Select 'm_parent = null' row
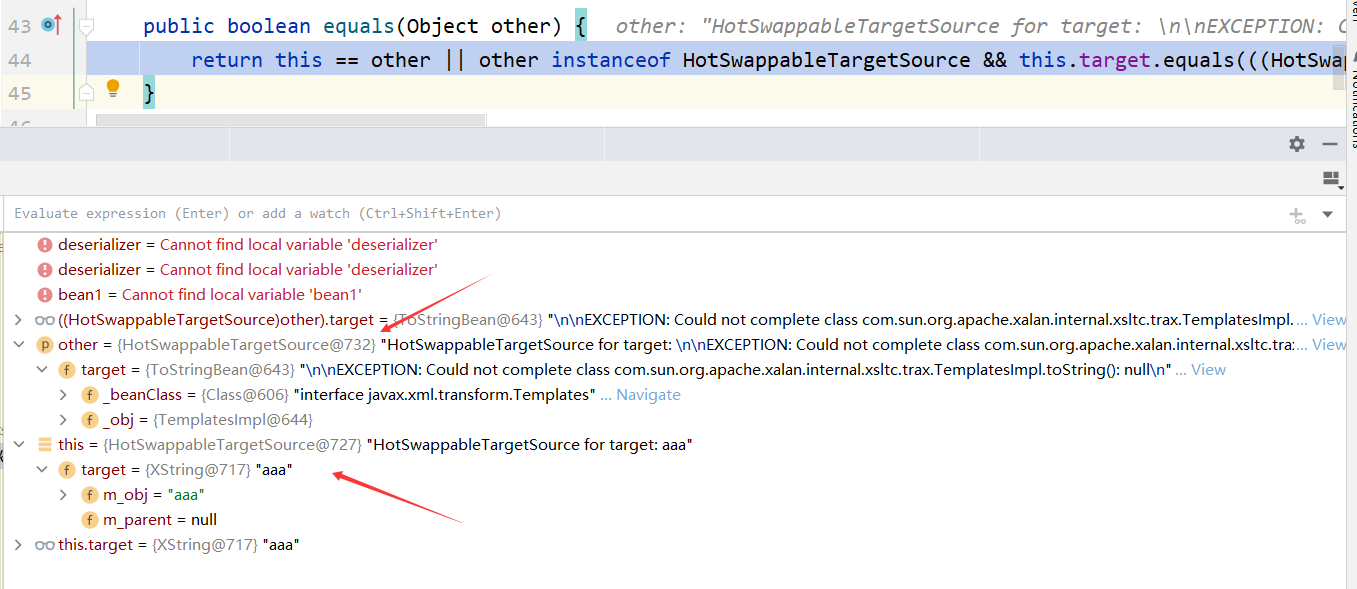Viewport: 1357px width, 589px height. (674, 520)
